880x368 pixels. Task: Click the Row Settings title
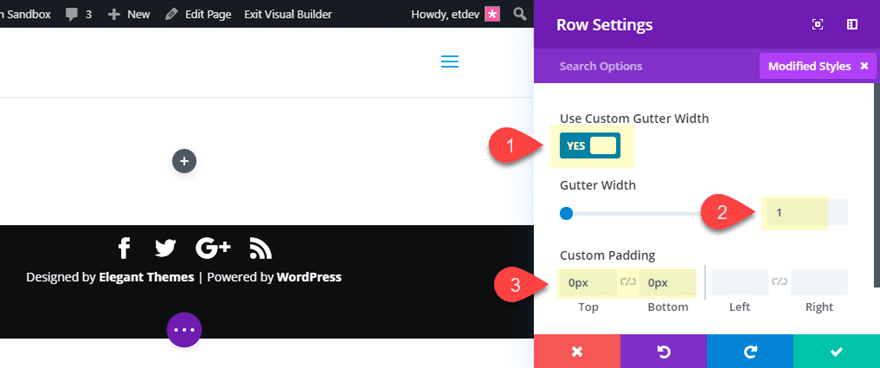pyautogui.click(x=604, y=25)
